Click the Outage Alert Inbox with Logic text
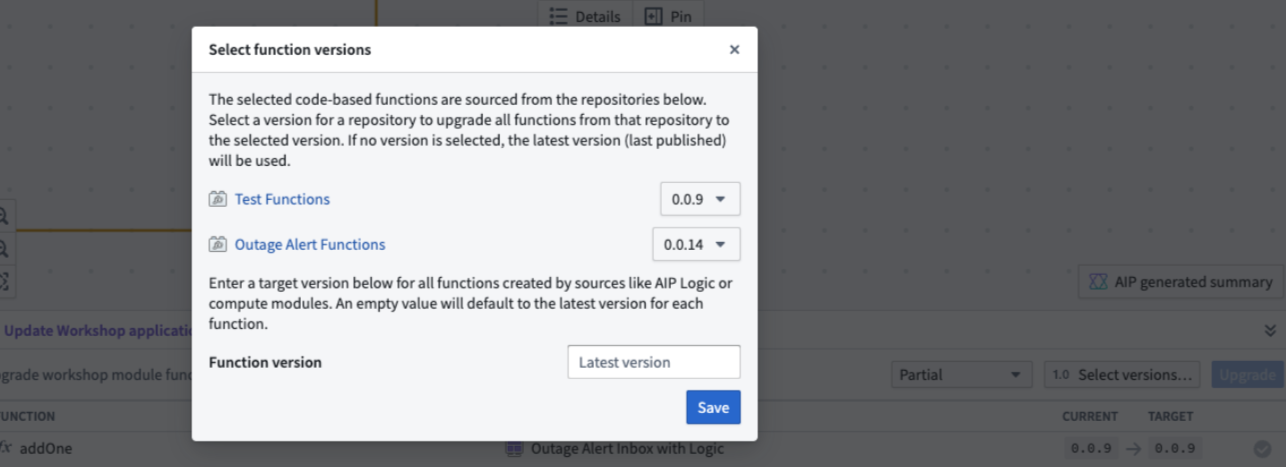Image resolution: width=1286 pixels, height=467 pixels. 627,448
